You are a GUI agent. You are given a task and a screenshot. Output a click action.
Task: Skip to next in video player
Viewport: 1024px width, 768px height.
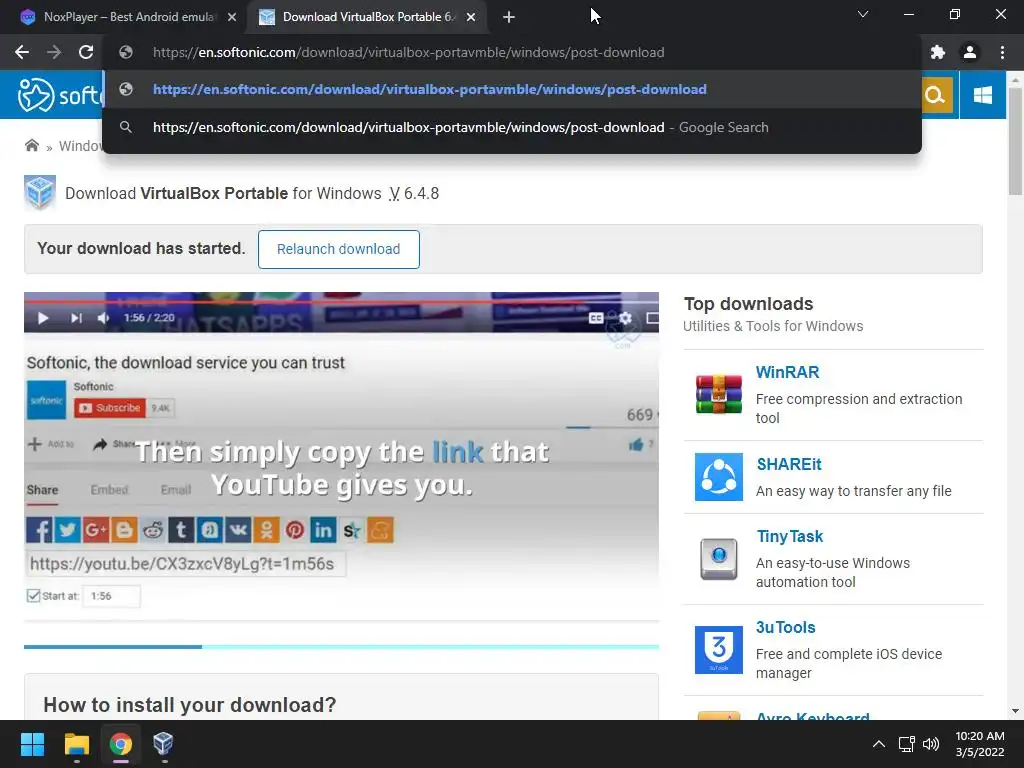click(76, 318)
